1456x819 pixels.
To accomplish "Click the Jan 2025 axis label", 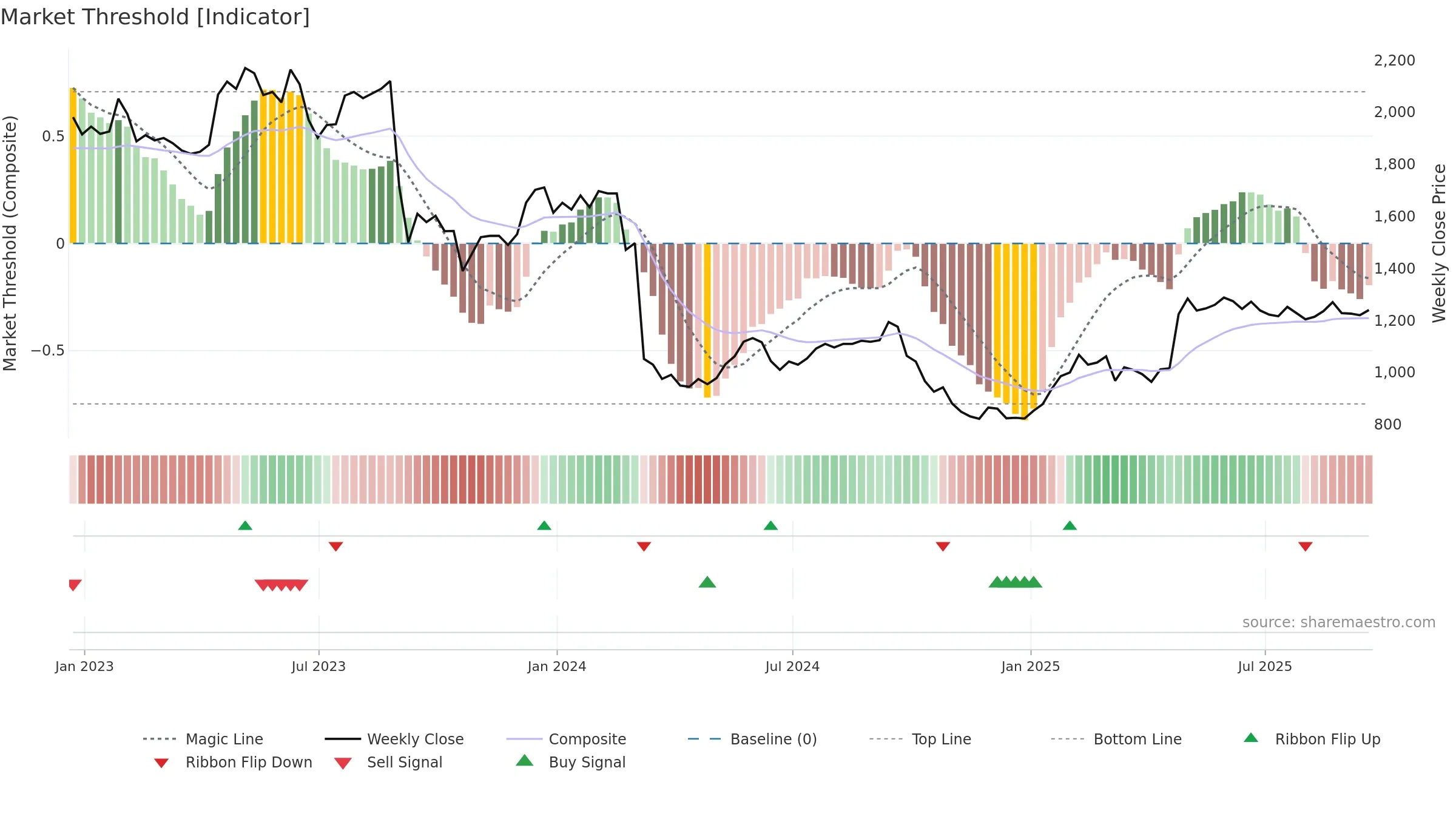I will 1031,666.
